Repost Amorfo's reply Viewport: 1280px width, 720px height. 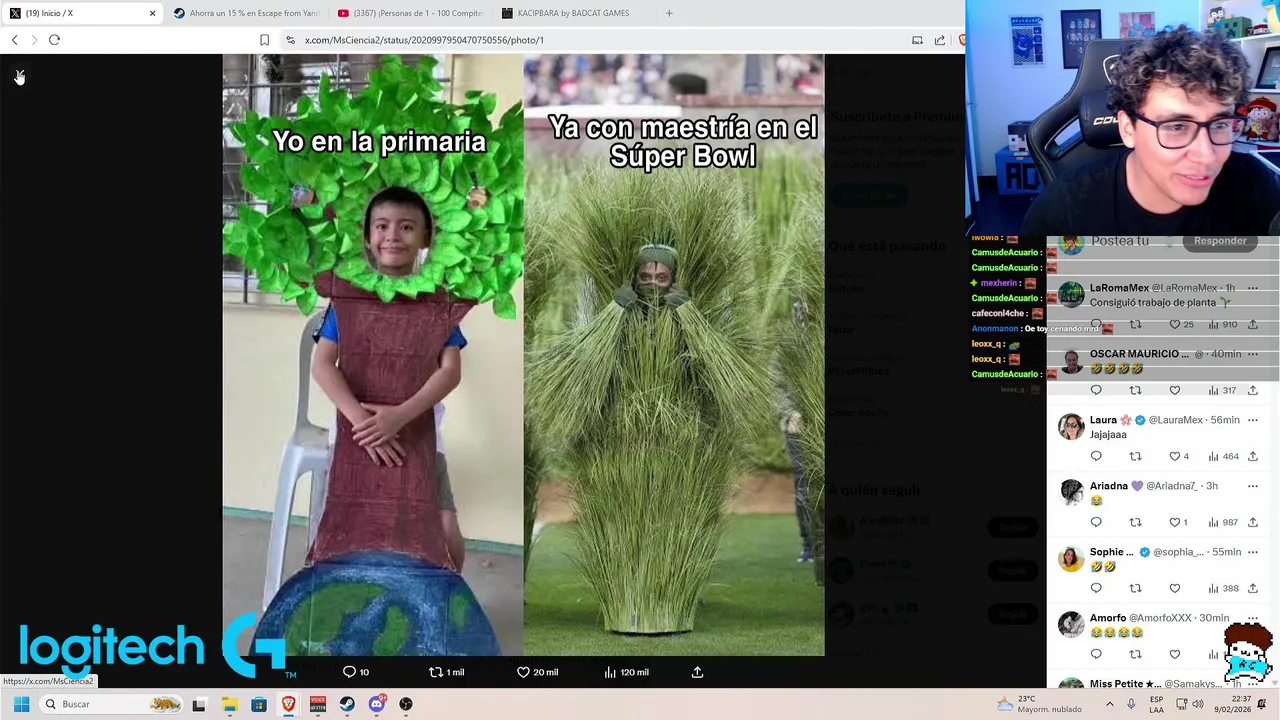(1135, 654)
